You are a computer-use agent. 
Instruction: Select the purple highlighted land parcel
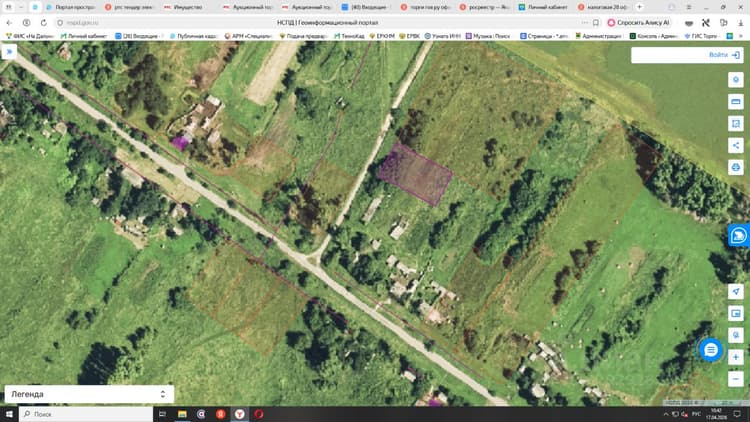coord(415,175)
